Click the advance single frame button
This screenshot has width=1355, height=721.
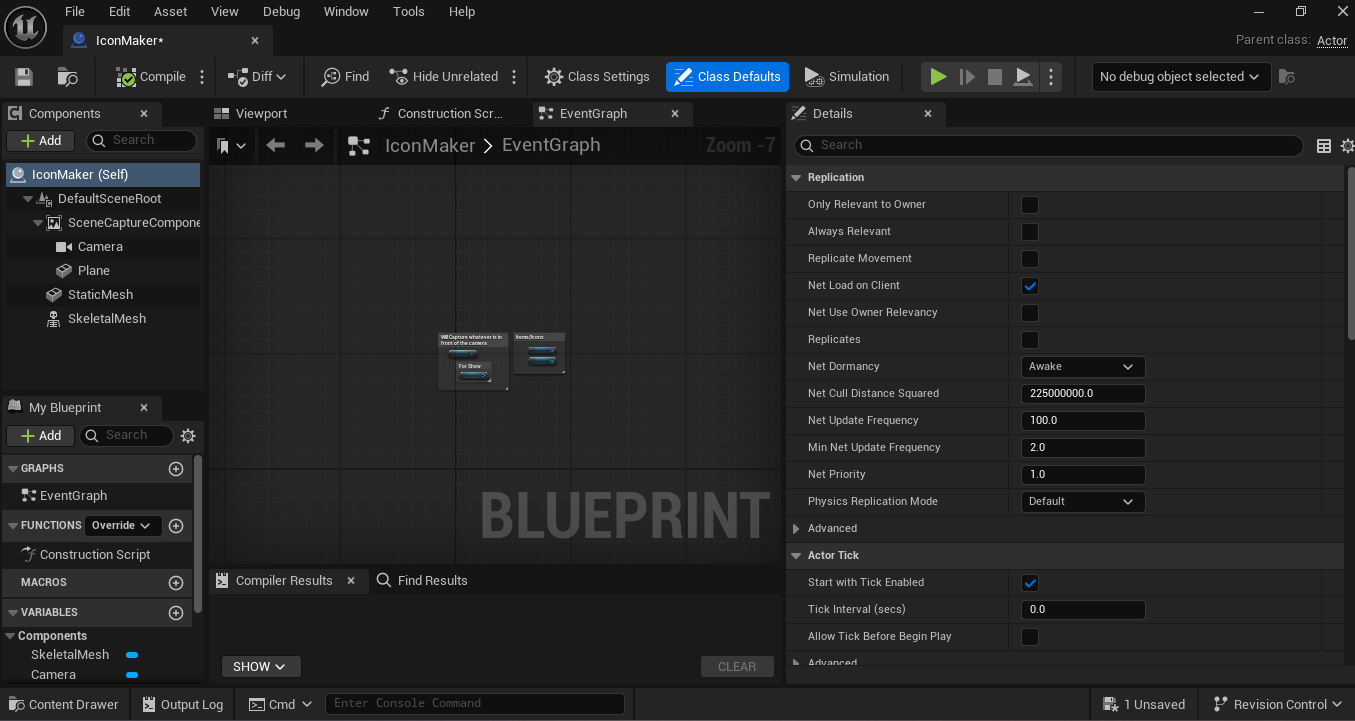tap(967, 77)
